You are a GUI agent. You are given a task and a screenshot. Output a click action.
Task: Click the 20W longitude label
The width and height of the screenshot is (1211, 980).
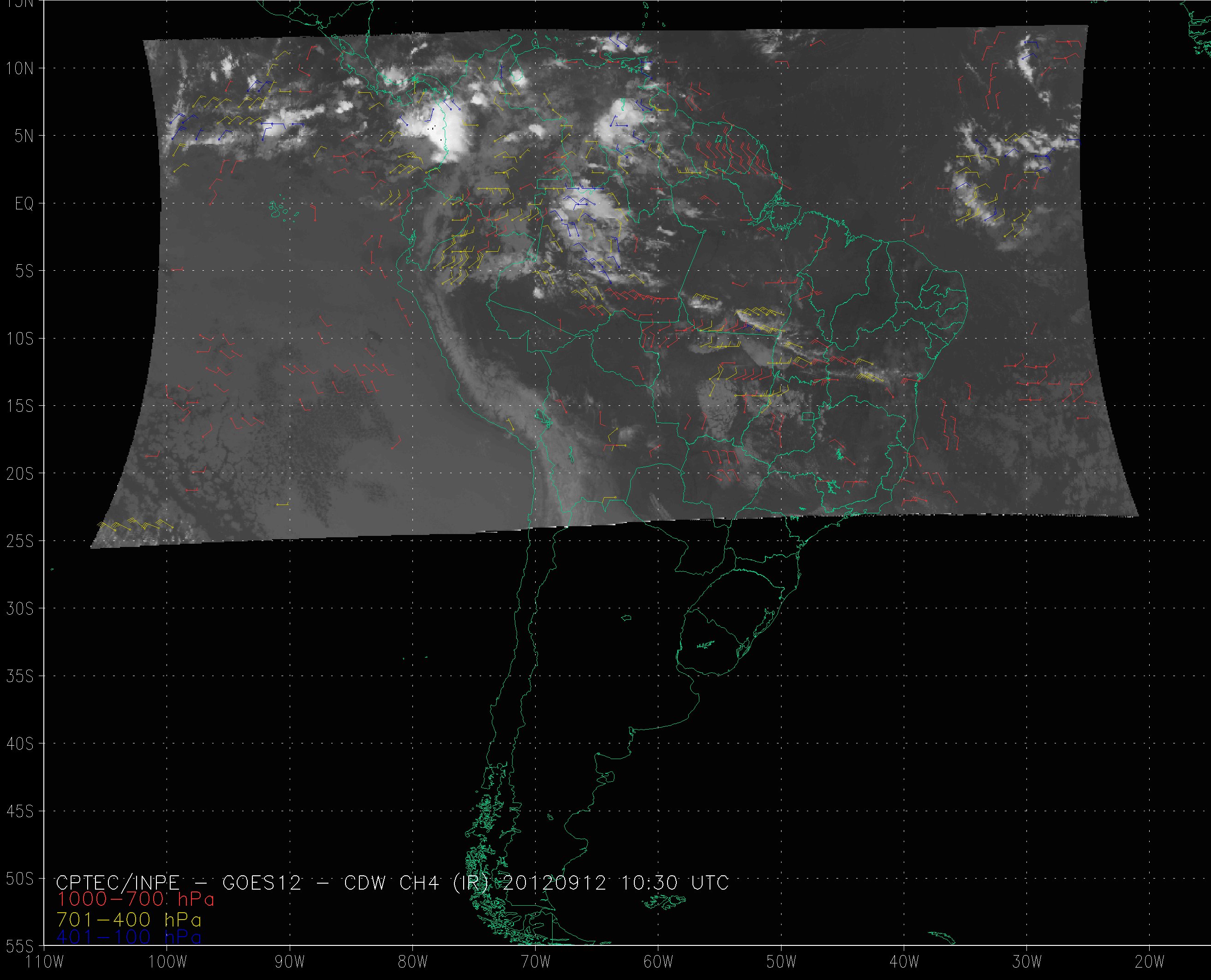1150,962
